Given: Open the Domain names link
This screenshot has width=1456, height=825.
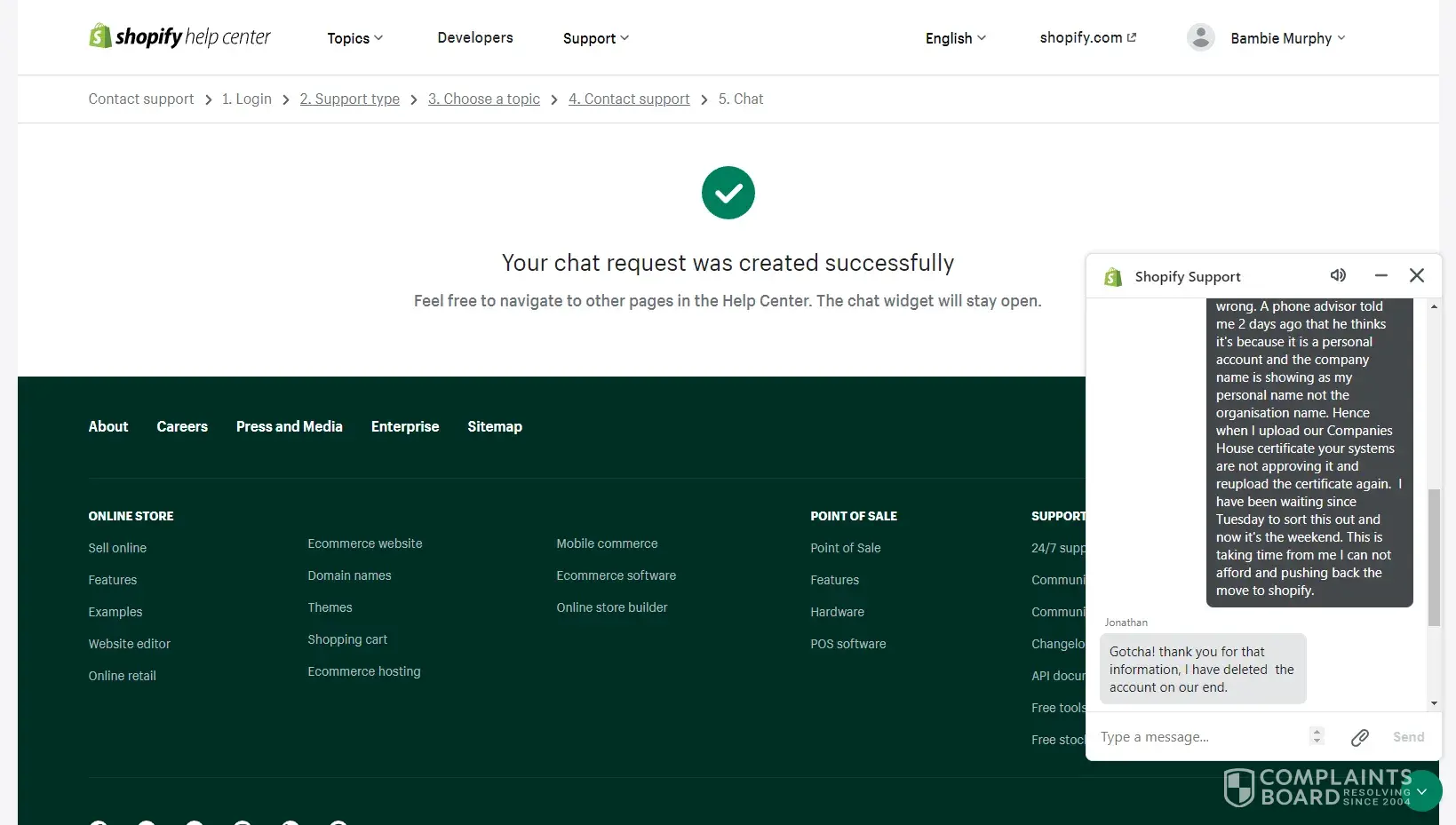Looking at the screenshot, I should pos(349,575).
